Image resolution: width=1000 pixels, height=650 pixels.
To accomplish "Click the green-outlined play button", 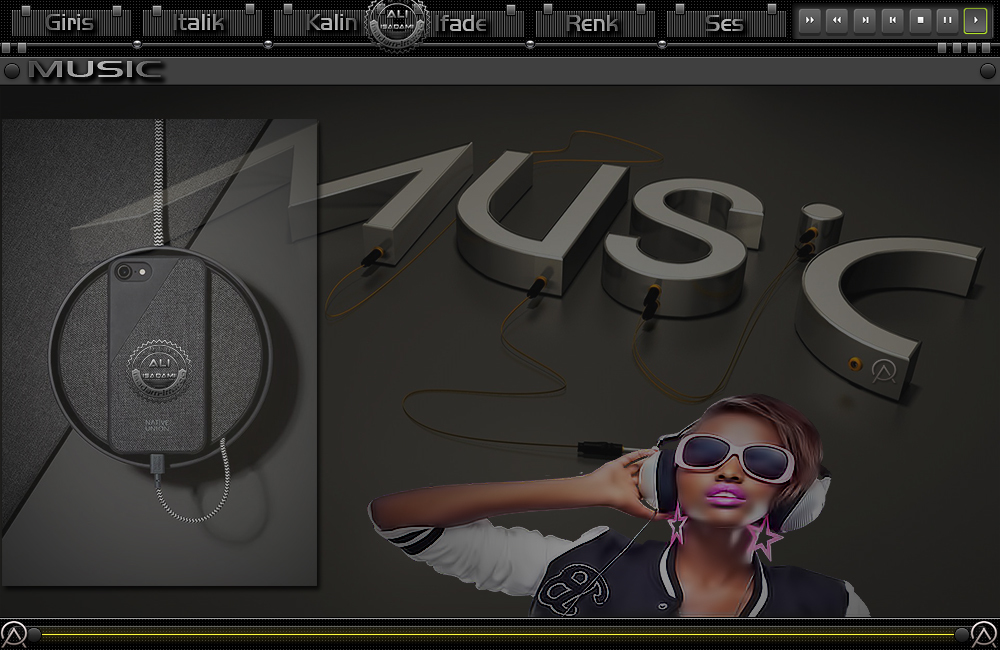I will tap(975, 20).
